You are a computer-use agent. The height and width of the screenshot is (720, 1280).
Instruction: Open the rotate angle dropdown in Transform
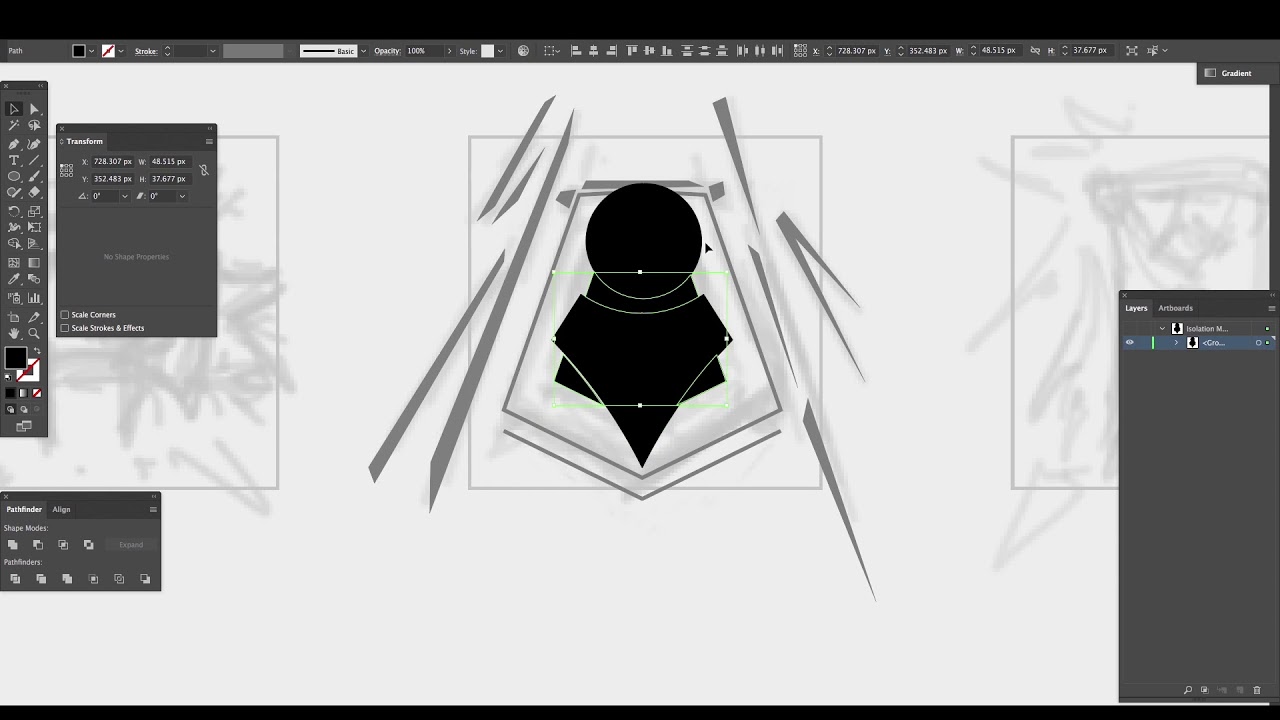(124, 196)
